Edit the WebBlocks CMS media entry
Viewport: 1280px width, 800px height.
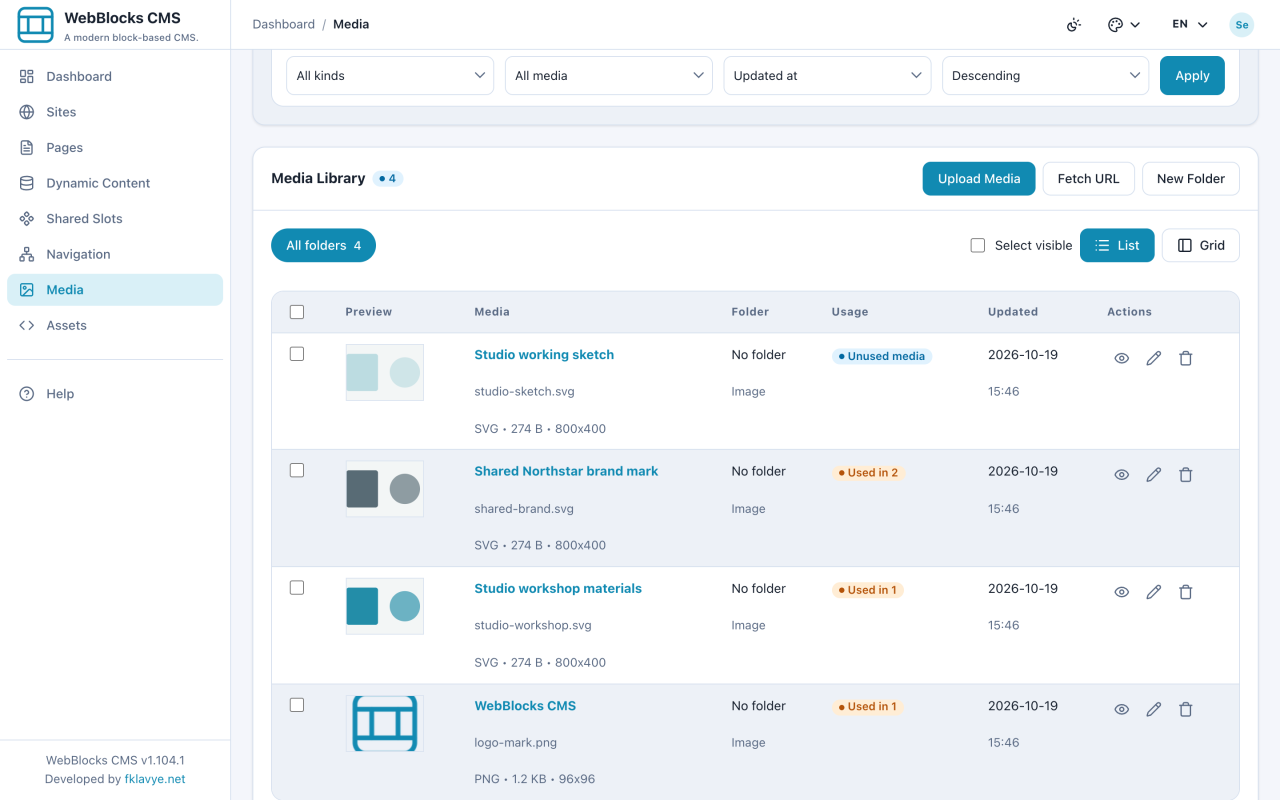pos(1154,709)
